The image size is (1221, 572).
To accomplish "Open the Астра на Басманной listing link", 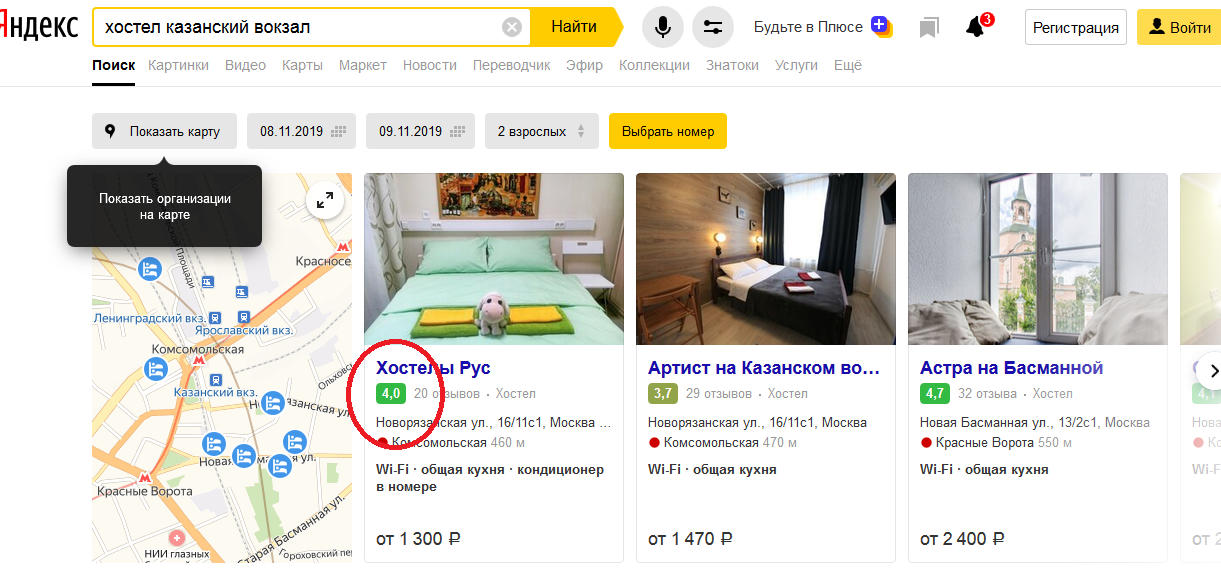I will [x=1011, y=368].
